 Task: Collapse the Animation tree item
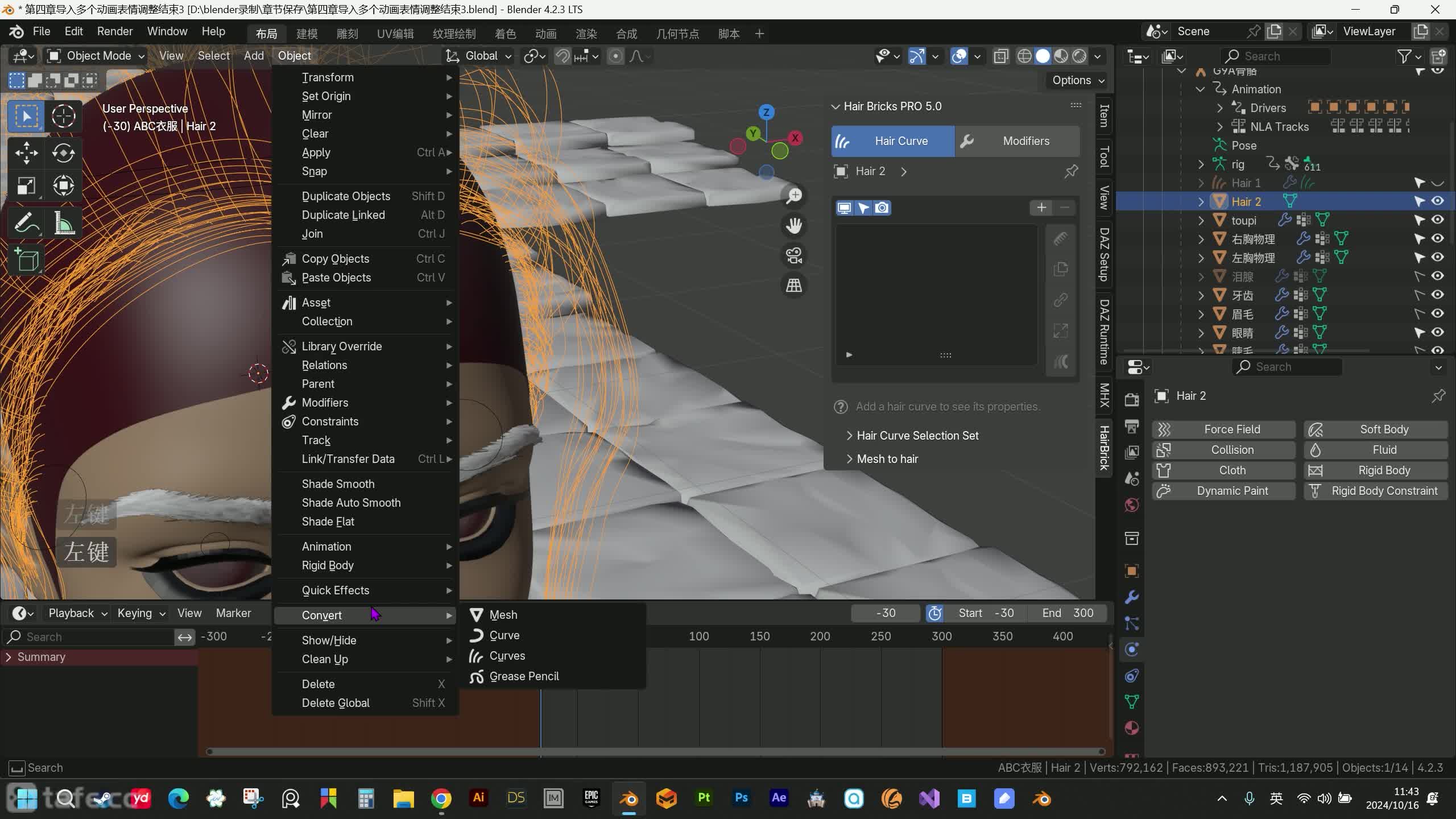(1200, 89)
